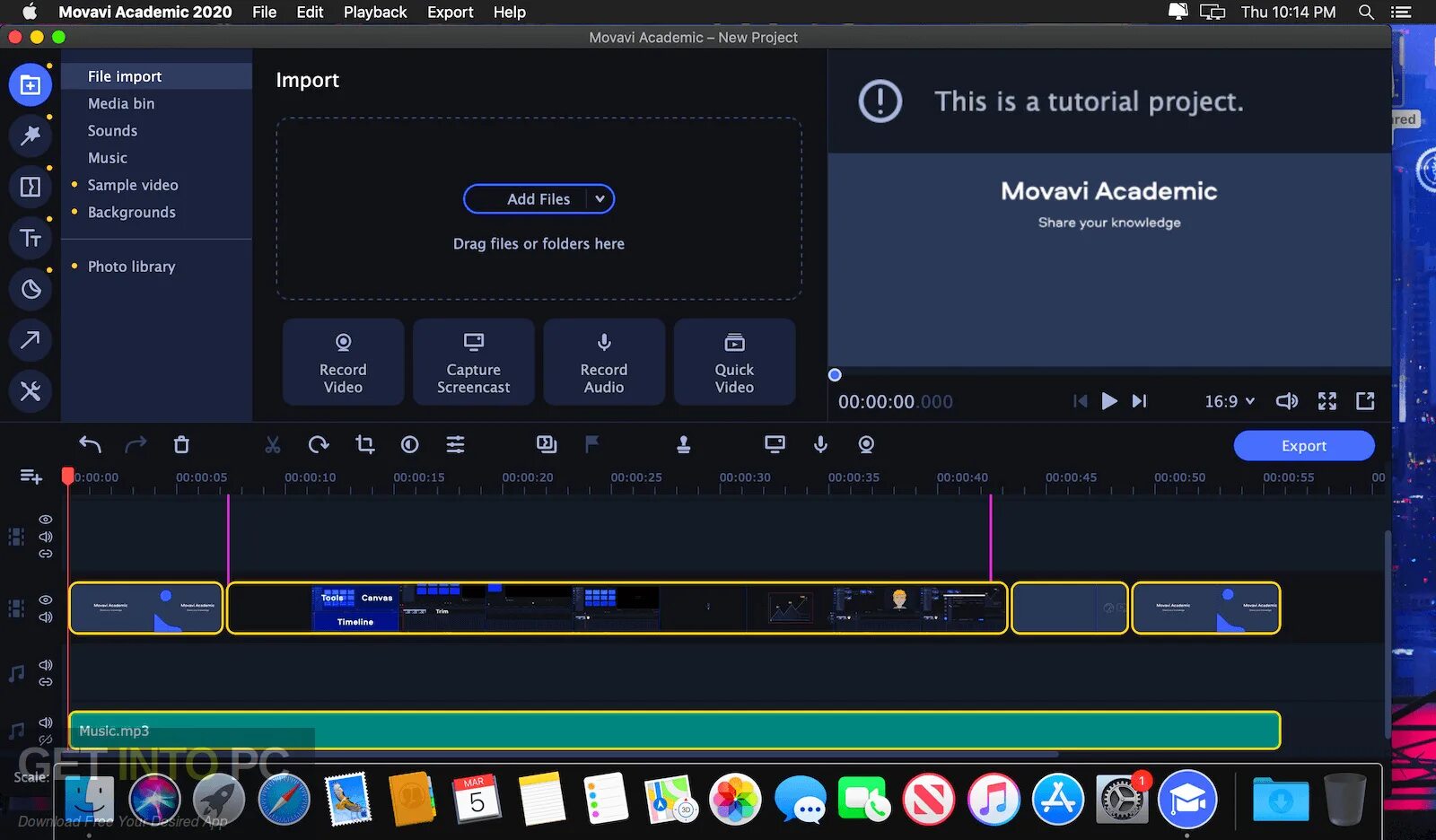Open Clip properties sliders icon
Viewport: 1436px width, 840px height.
pos(456,444)
